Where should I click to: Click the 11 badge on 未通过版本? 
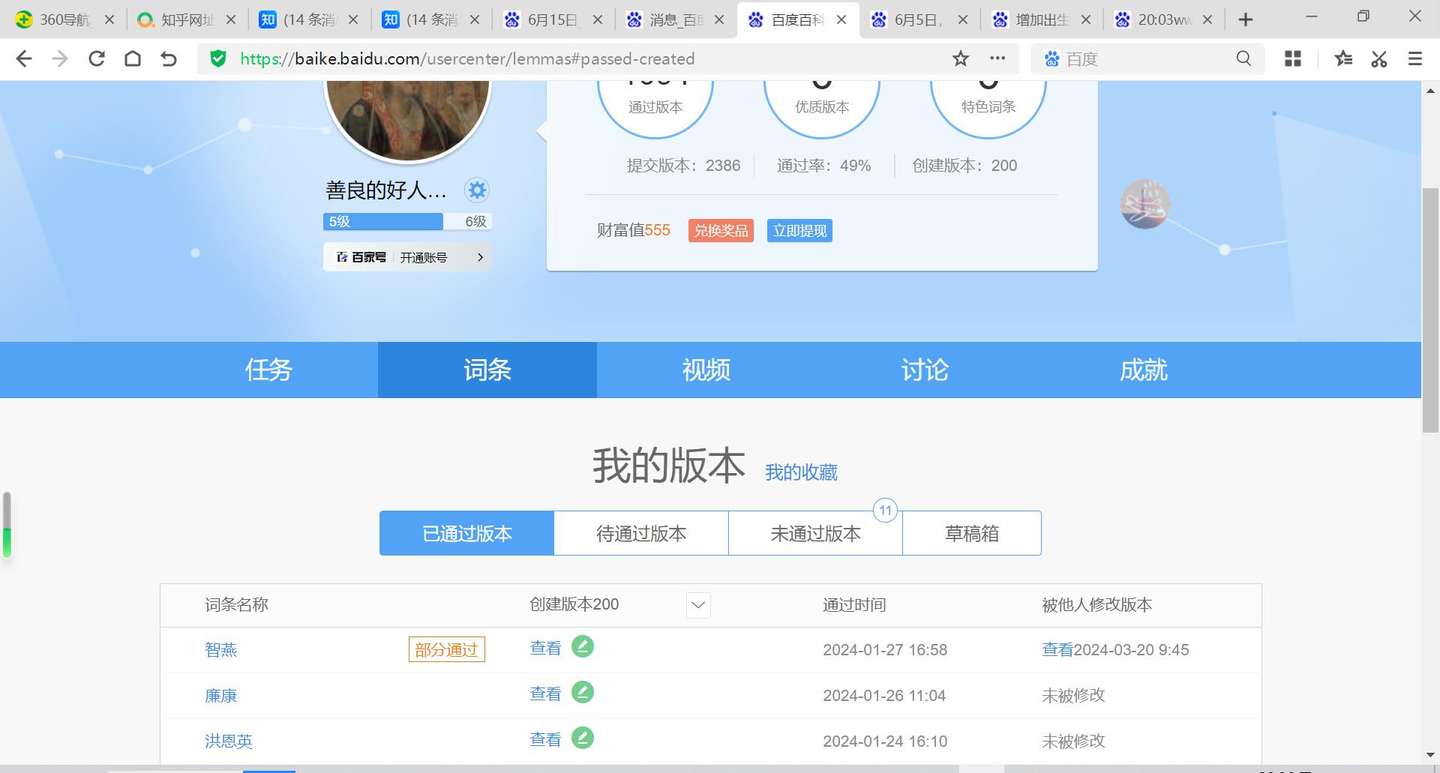pos(885,510)
